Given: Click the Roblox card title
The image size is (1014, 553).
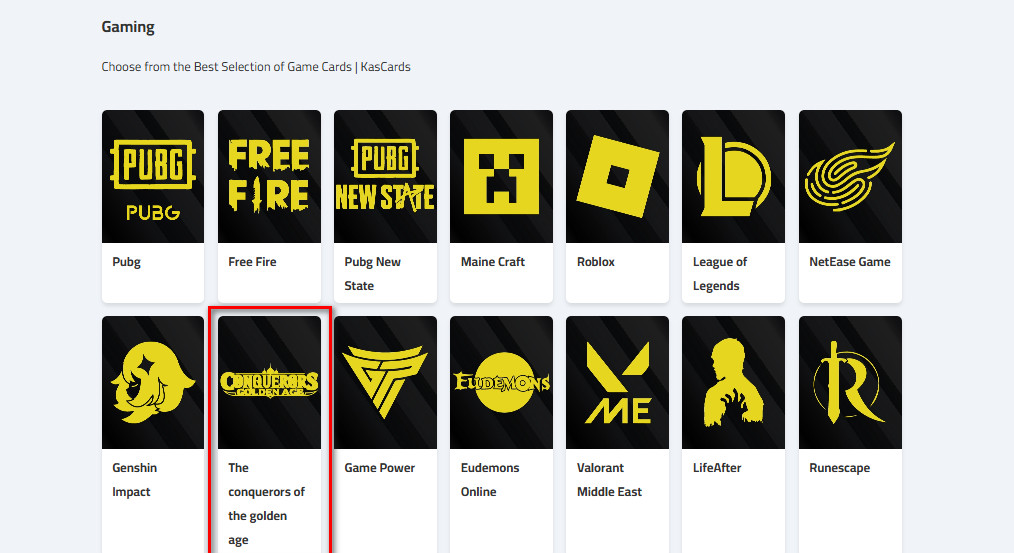Looking at the screenshot, I should pyautogui.click(x=596, y=262).
